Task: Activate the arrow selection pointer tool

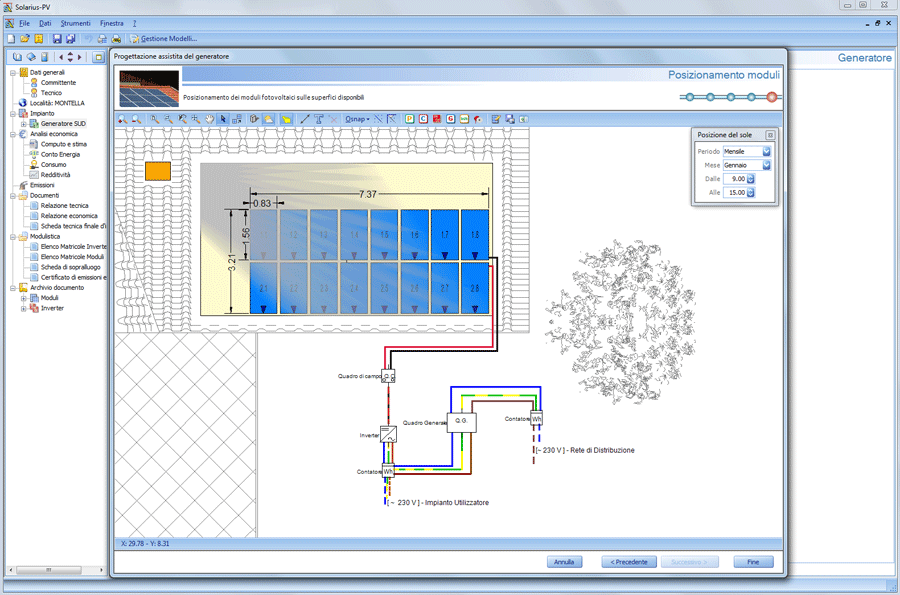Action: (223, 119)
